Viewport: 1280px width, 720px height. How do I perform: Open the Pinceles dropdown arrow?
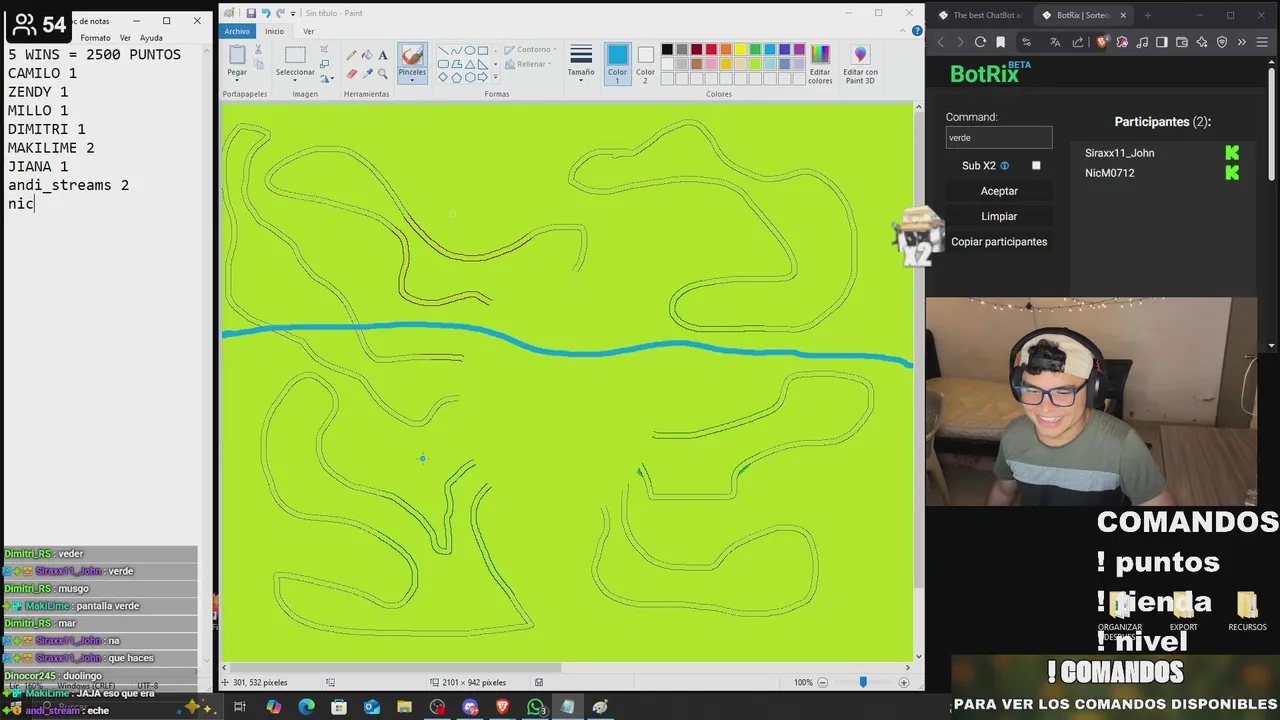coord(412,80)
